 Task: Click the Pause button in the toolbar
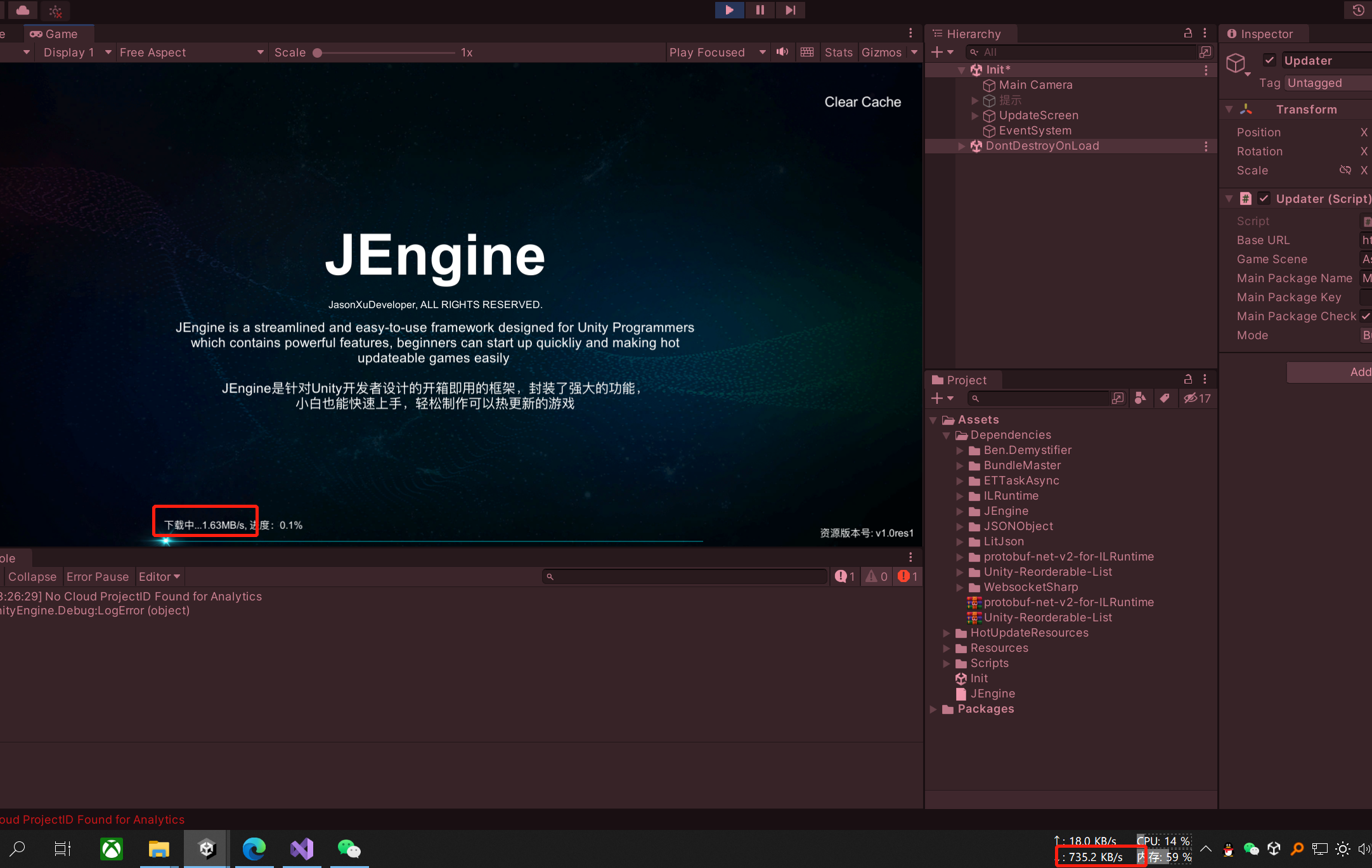[x=760, y=10]
